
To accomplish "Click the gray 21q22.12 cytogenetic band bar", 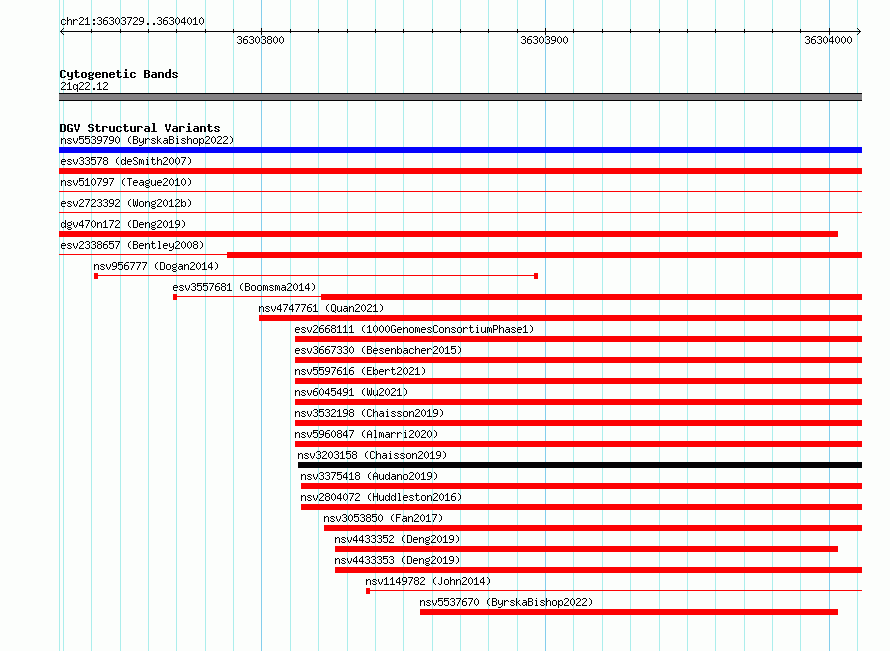I will pos(460,97).
